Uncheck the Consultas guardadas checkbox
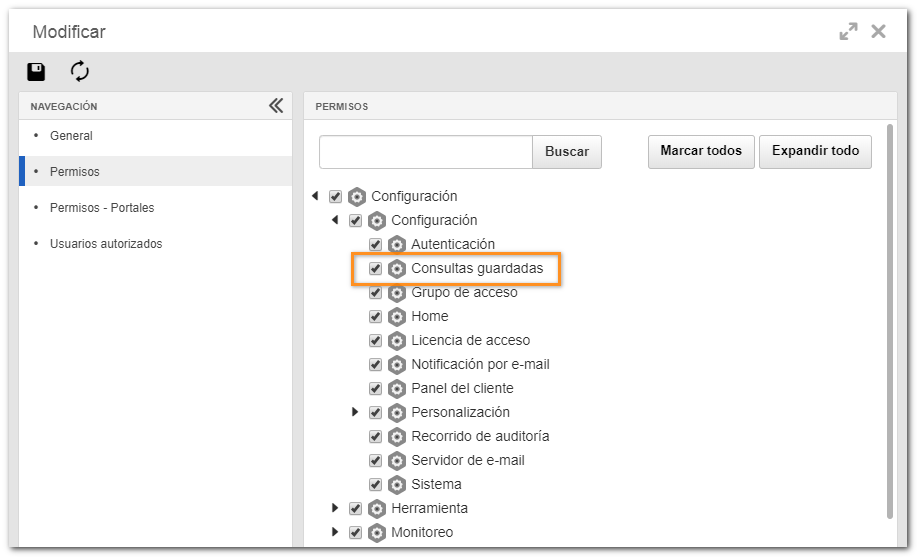Image resolution: width=917 pixels, height=557 pixels. click(x=375, y=269)
